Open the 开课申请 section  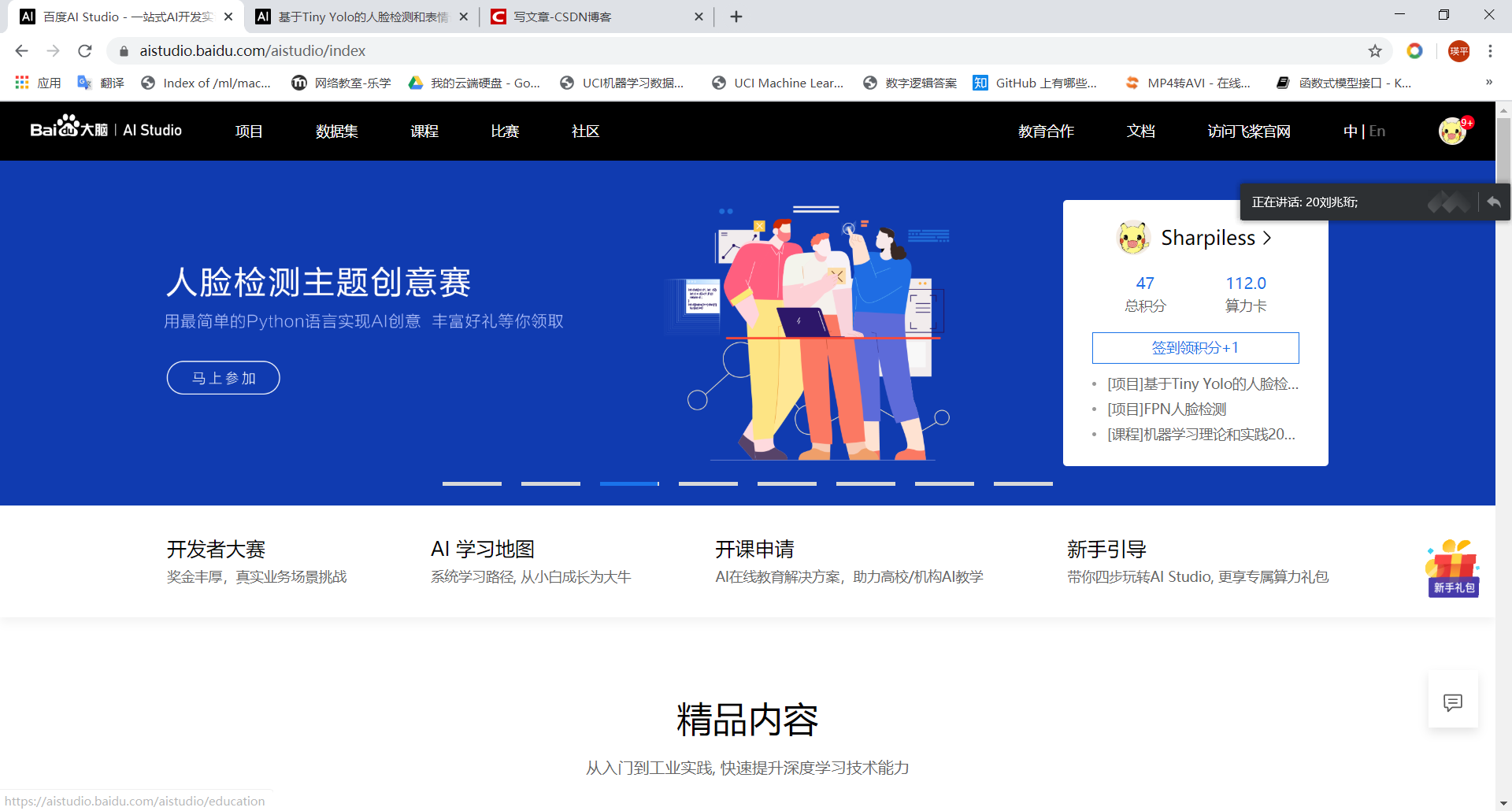pos(849,561)
